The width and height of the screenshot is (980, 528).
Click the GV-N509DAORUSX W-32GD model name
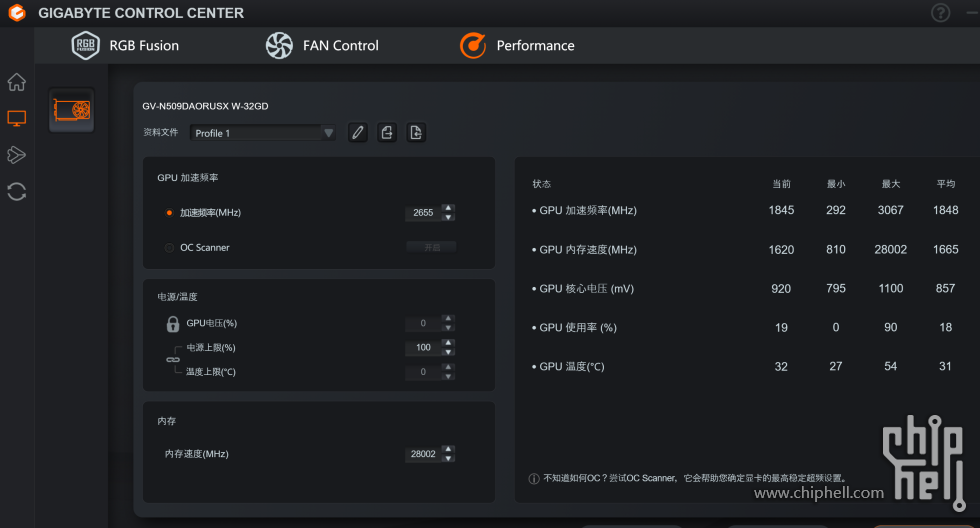205,106
